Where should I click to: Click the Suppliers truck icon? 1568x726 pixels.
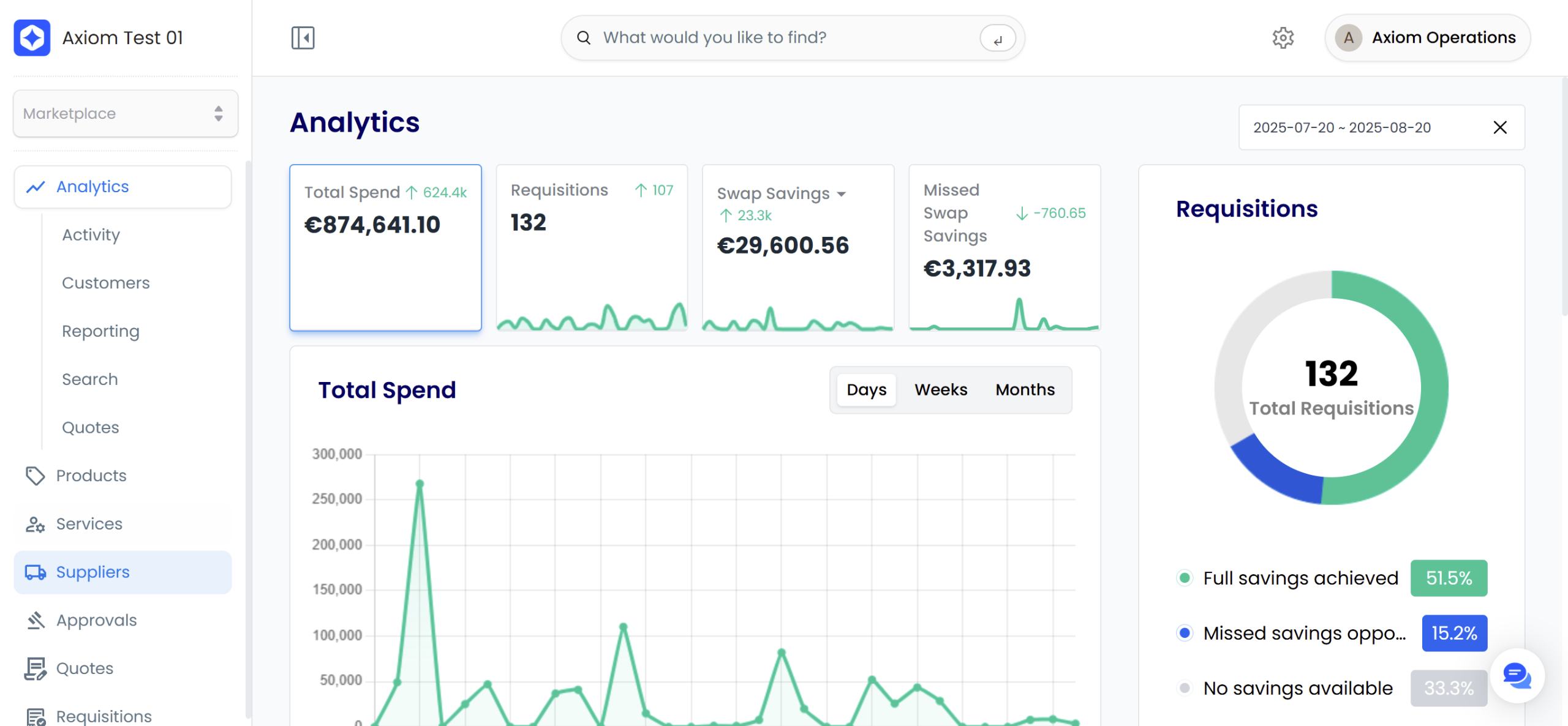[35, 572]
